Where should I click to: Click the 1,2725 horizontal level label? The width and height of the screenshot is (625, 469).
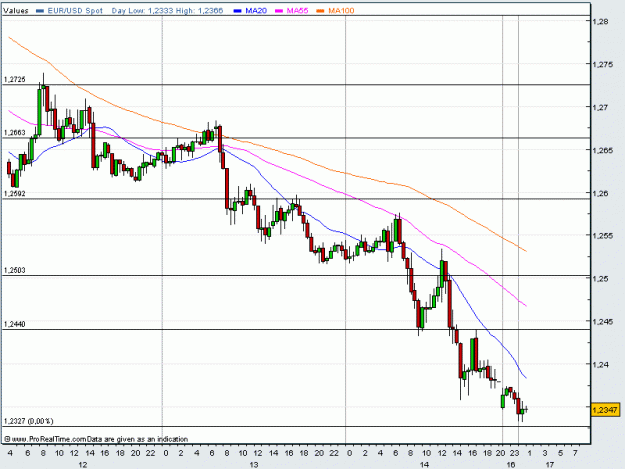coord(15,80)
